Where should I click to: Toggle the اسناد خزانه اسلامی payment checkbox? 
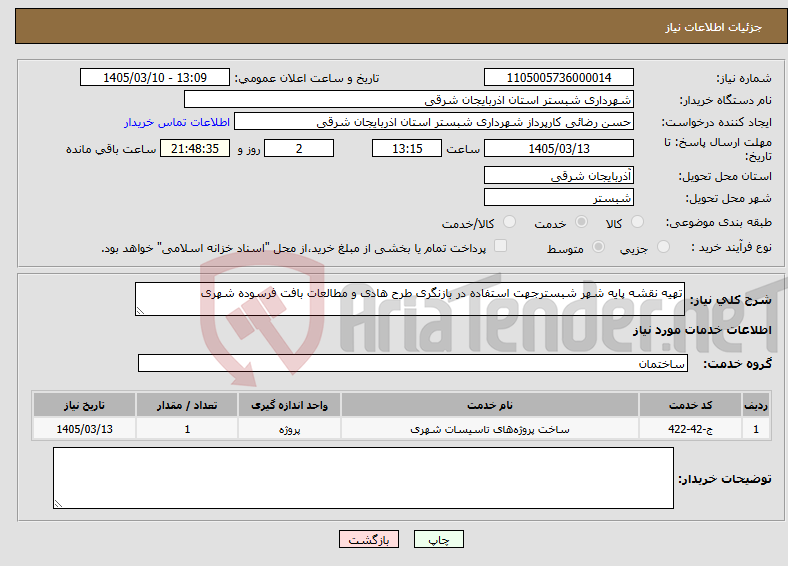pos(501,245)
